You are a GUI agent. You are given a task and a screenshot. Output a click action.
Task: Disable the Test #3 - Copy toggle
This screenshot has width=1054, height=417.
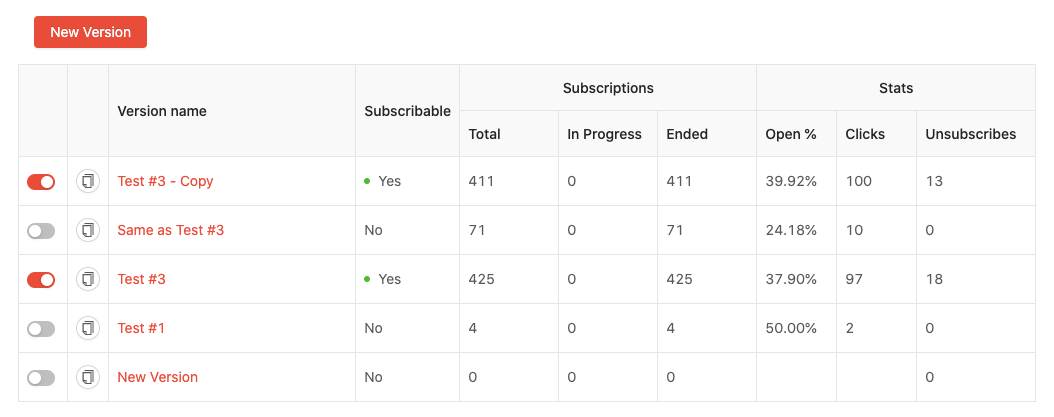pyautogui.click(x=41, y=182)
